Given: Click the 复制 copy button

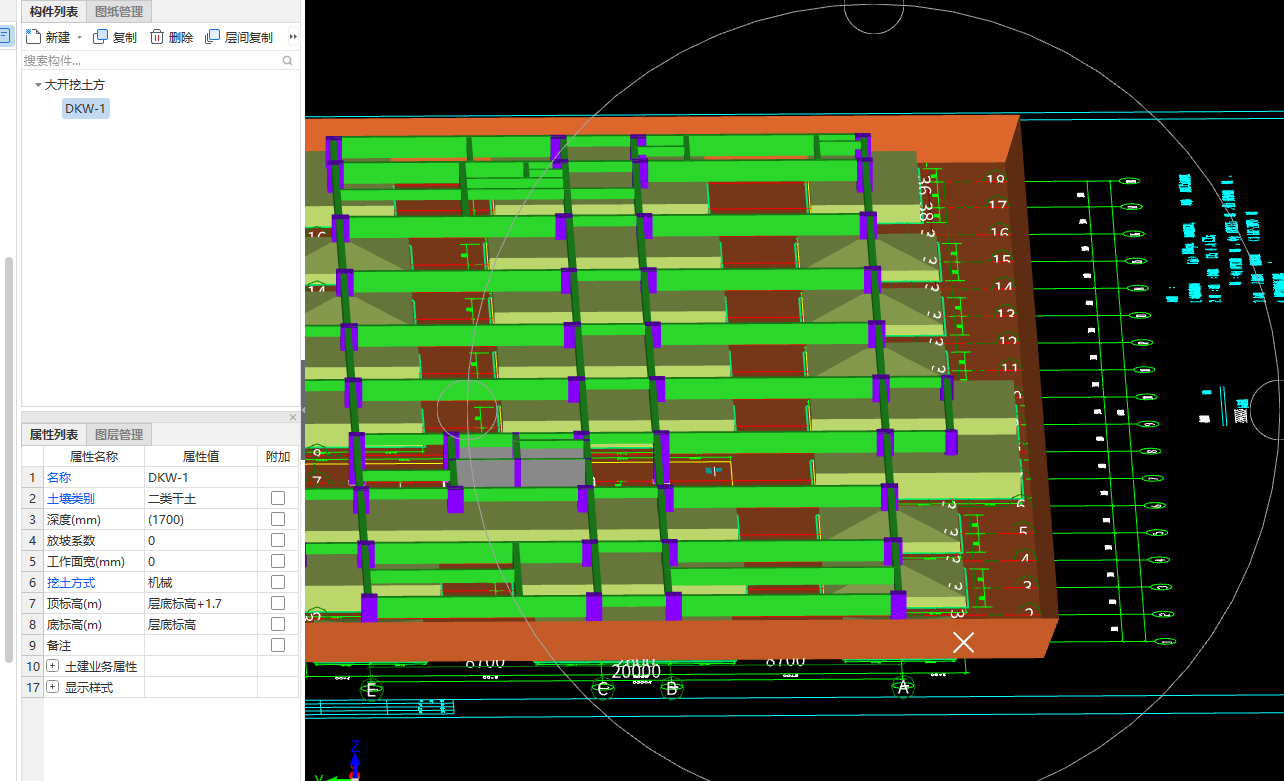Looking at the screenshot, I should click(x=115, y=37).
